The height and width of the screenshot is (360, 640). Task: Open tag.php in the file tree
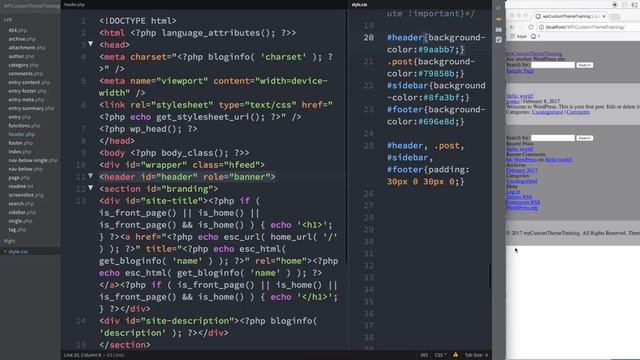pyautogui.click(x=17, y=230)
